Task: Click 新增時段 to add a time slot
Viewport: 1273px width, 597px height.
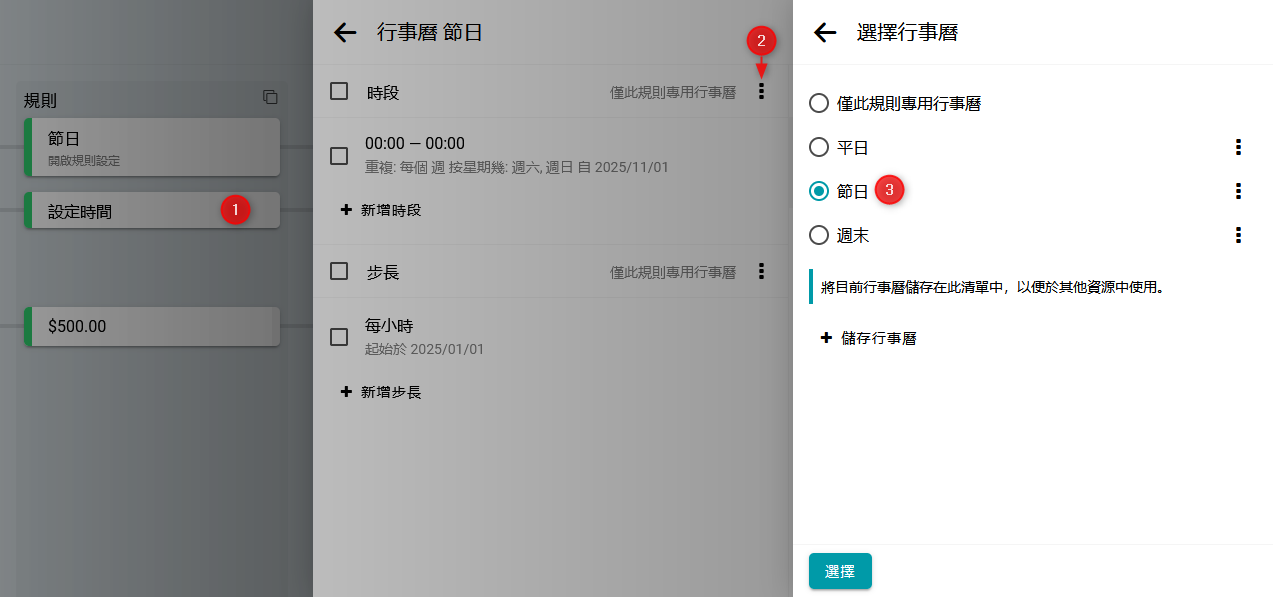Action: click(381, 210)
